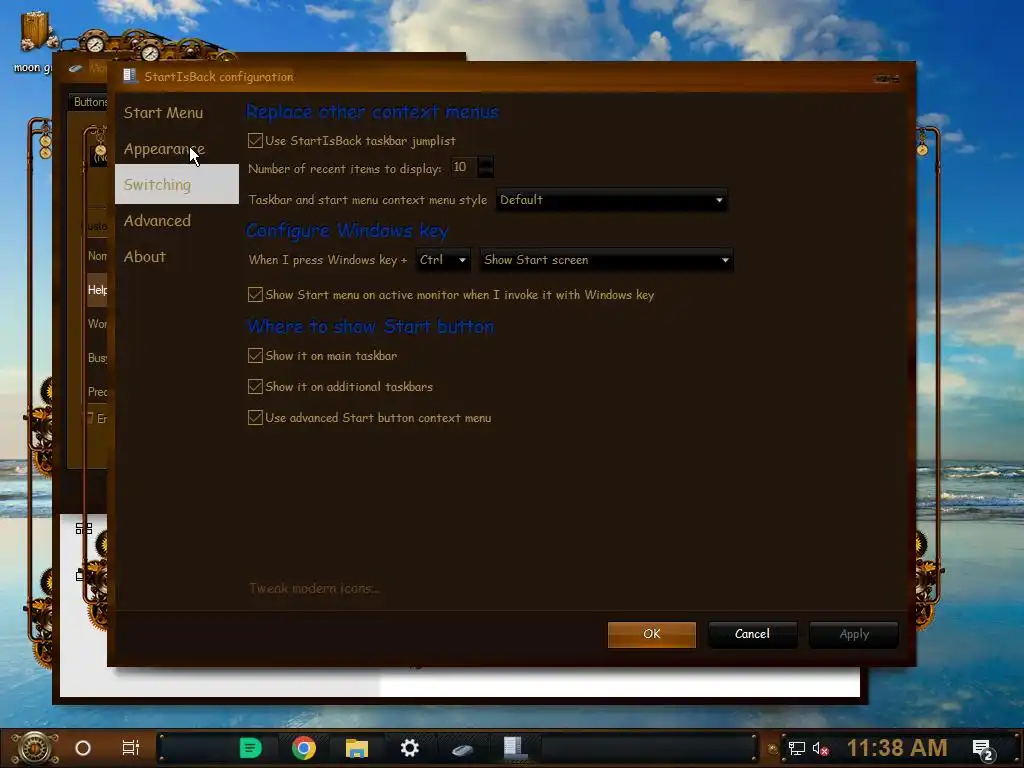Open Task View from the taskbar
This screenshot has height=768, width=1024.
tap(131, 748)
